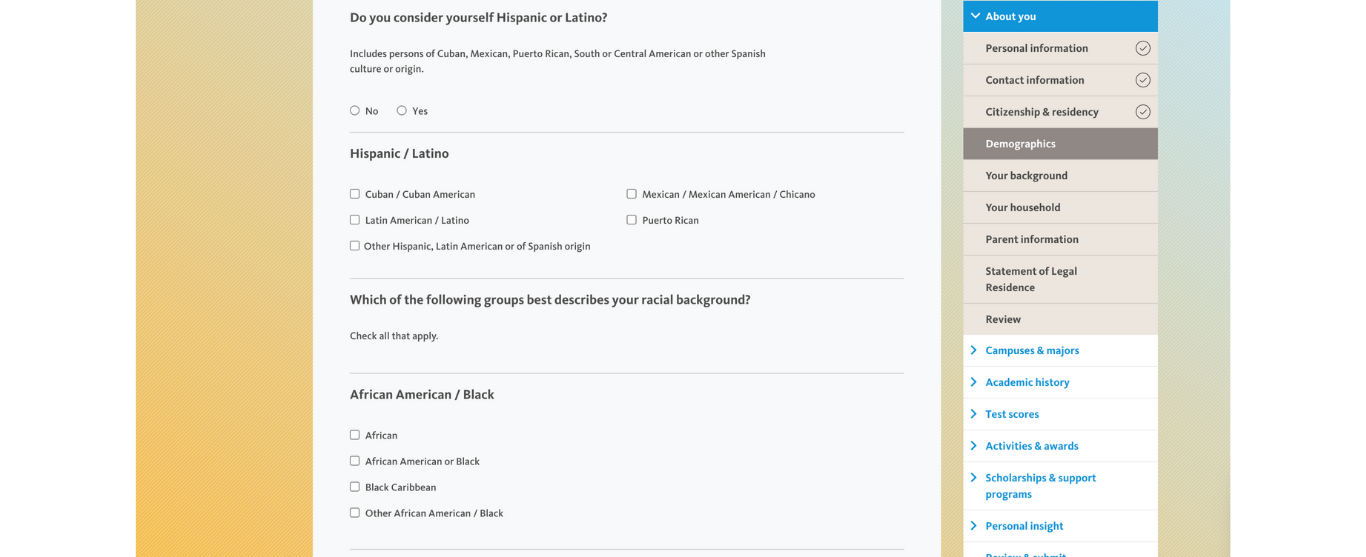
Task: Expand the Test scores chevron
Action: tap(974, 414)
